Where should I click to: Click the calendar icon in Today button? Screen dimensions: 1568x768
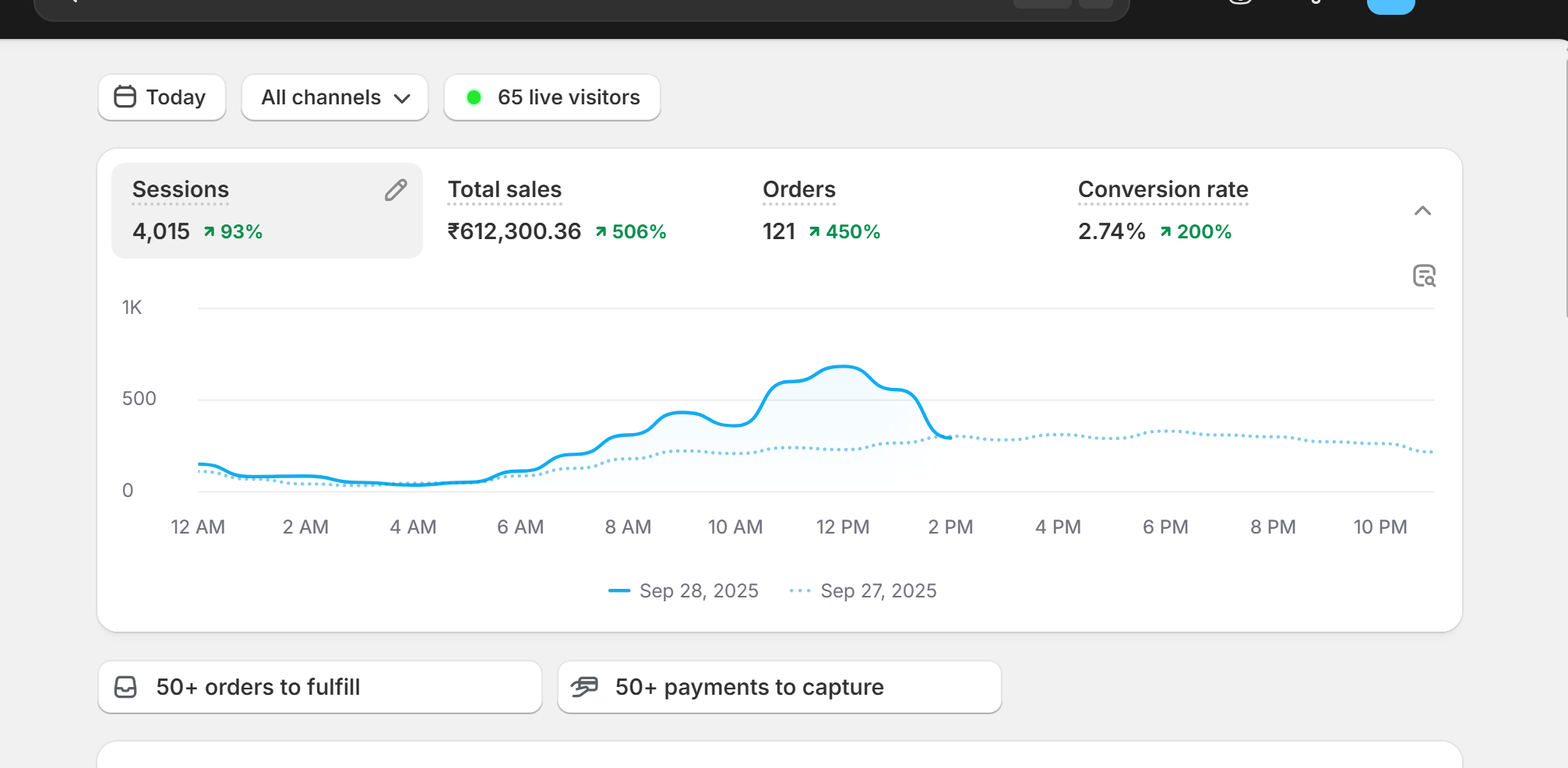point(125,97)
